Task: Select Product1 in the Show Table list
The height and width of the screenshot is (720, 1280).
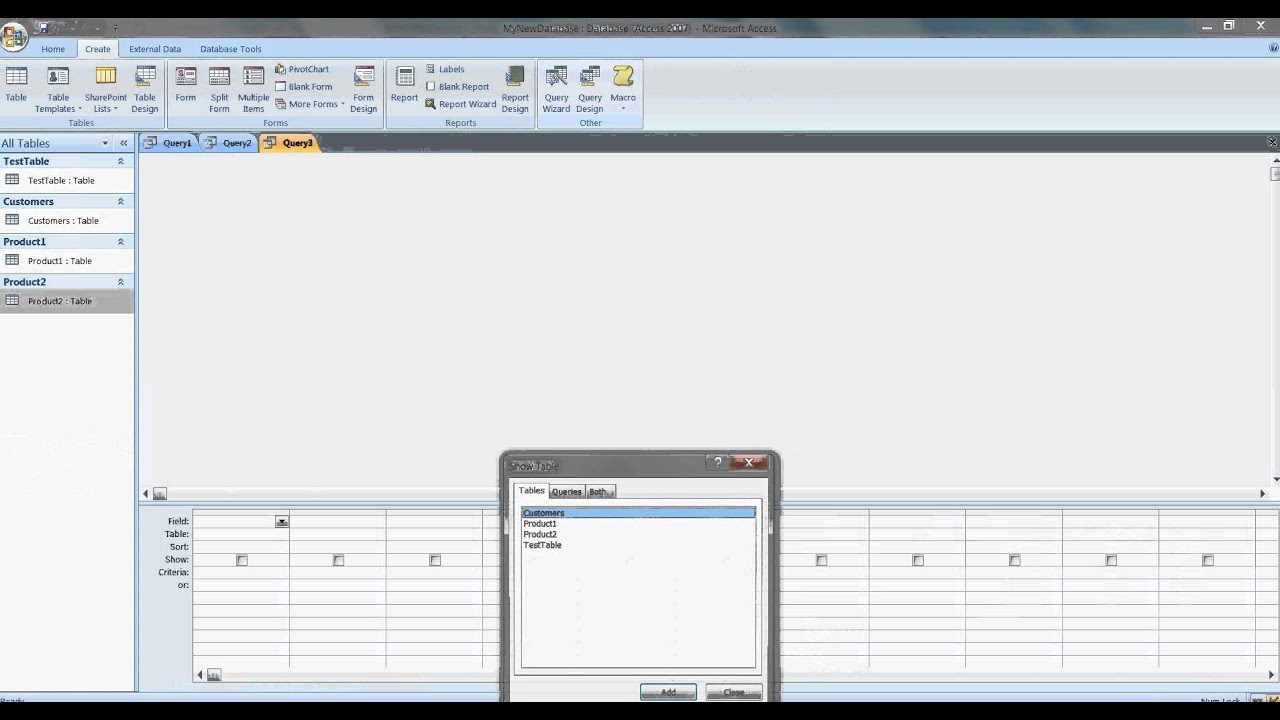Action: [x=540, y=524]
